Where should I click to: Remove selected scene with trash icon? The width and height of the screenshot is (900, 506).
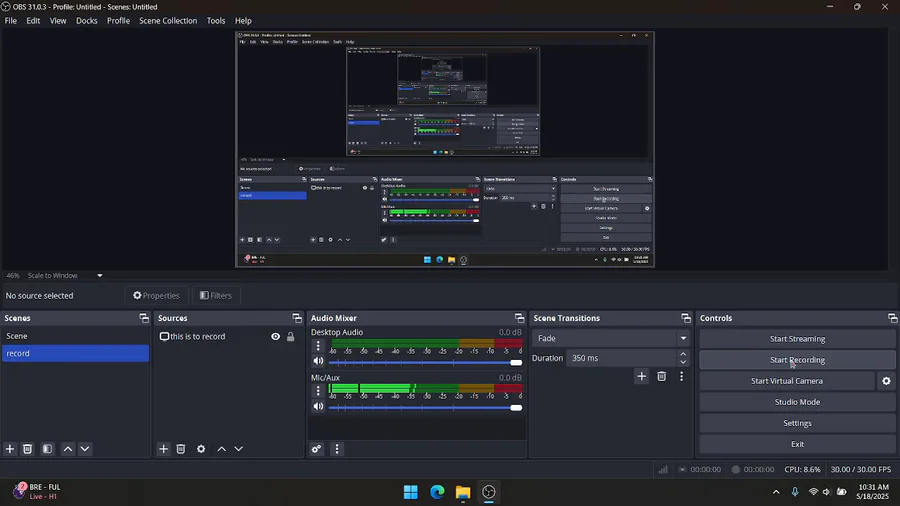pos(28,449)
